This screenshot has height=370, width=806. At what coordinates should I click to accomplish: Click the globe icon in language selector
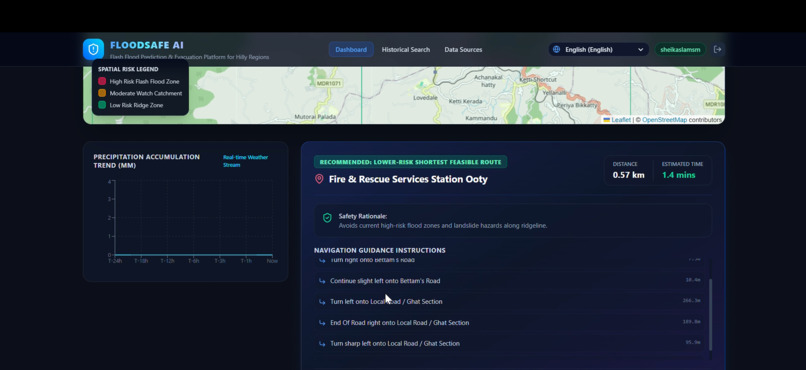[556, 49]
